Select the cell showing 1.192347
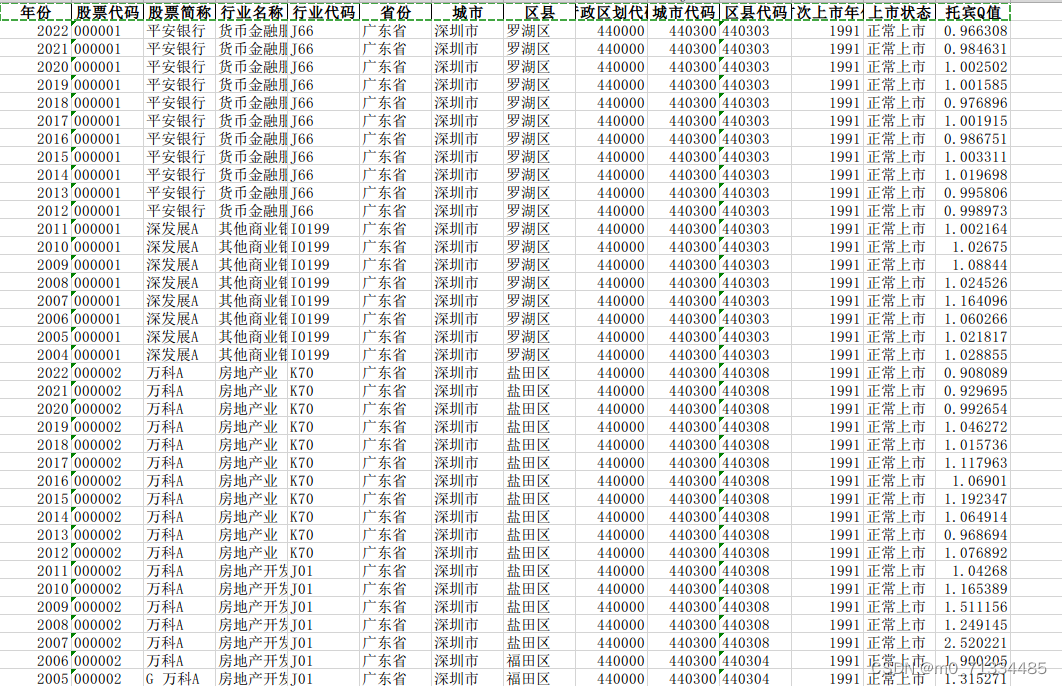The image size is (1062, 686). point(973,498)
